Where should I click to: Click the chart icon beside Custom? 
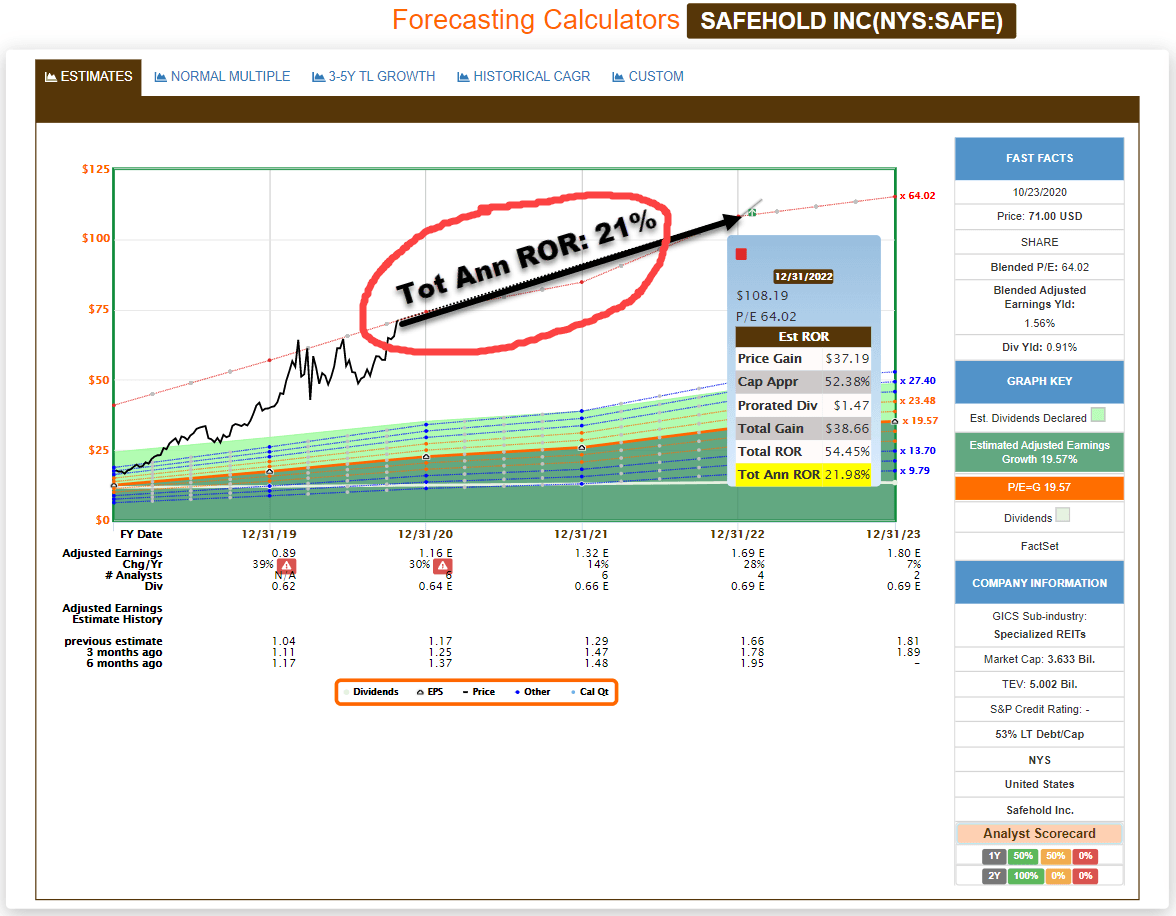(619, 77)
